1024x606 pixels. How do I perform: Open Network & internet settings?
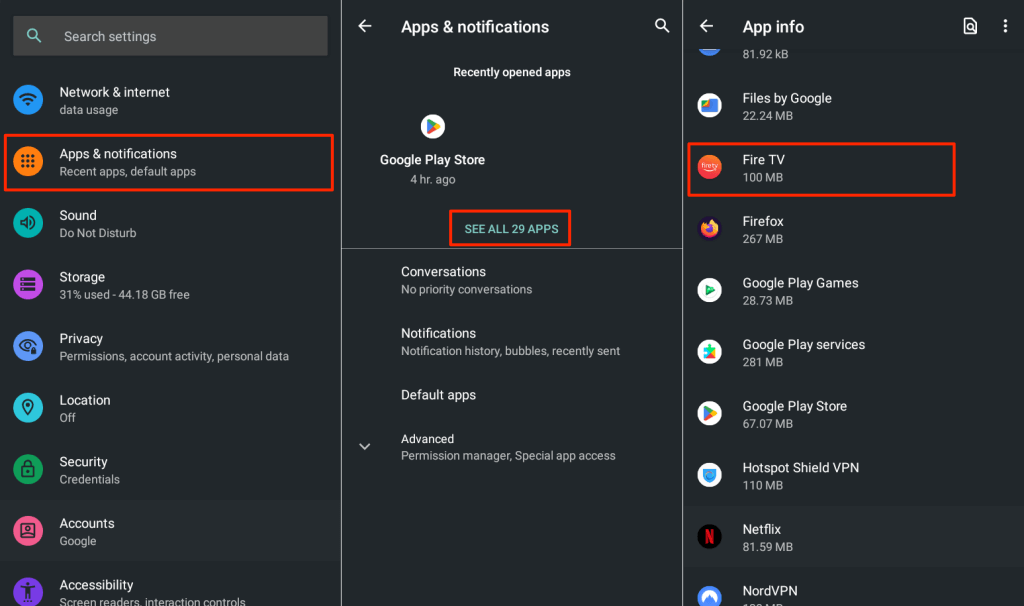(114, 100)
